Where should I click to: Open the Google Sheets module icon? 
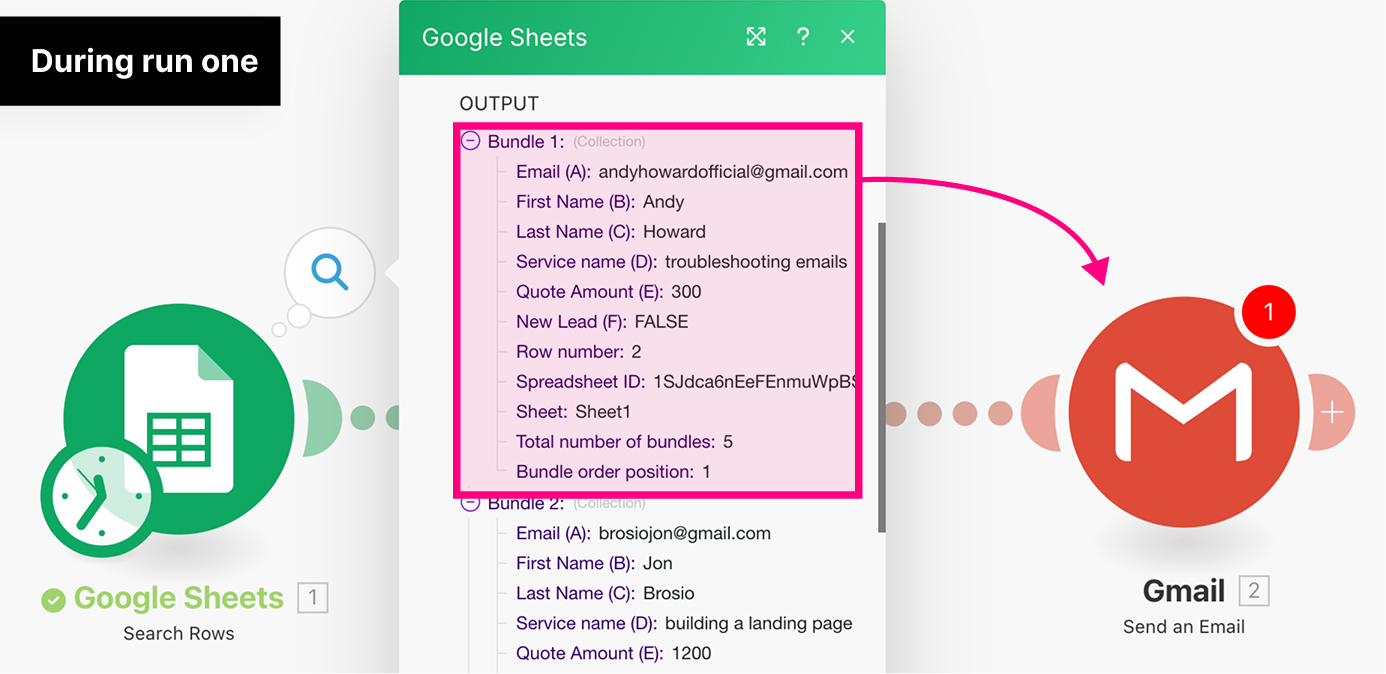pos(179,418)
